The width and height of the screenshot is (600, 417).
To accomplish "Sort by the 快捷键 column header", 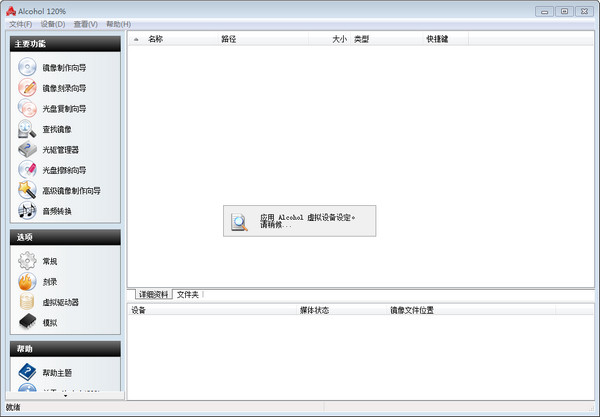I will tap(446, 39).
